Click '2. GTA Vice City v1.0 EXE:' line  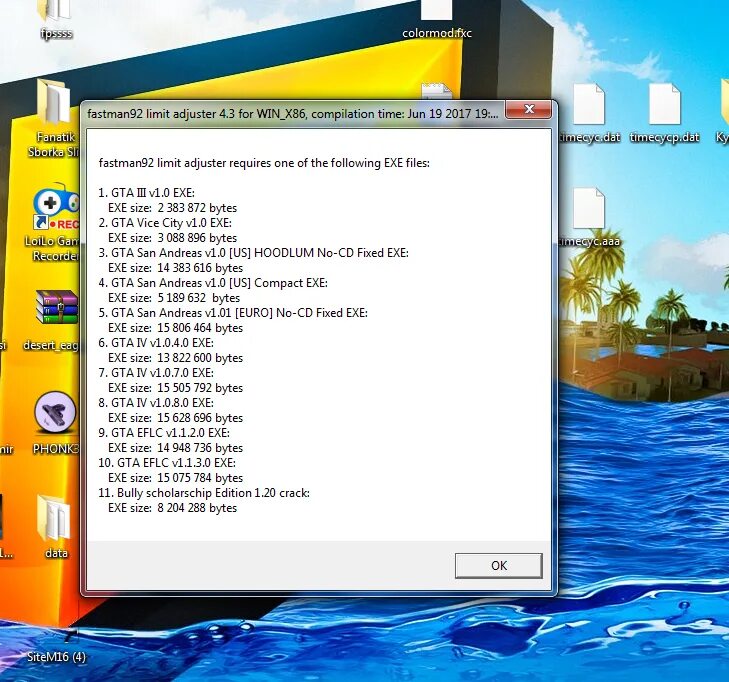pos(165,223)
